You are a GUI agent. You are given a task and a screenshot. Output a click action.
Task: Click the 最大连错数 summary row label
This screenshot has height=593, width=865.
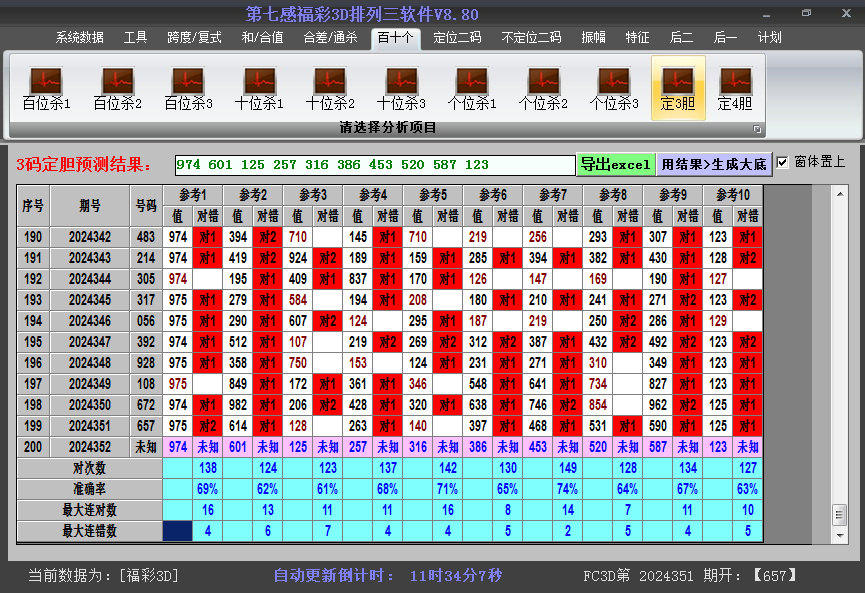click(x=89, y=531)
